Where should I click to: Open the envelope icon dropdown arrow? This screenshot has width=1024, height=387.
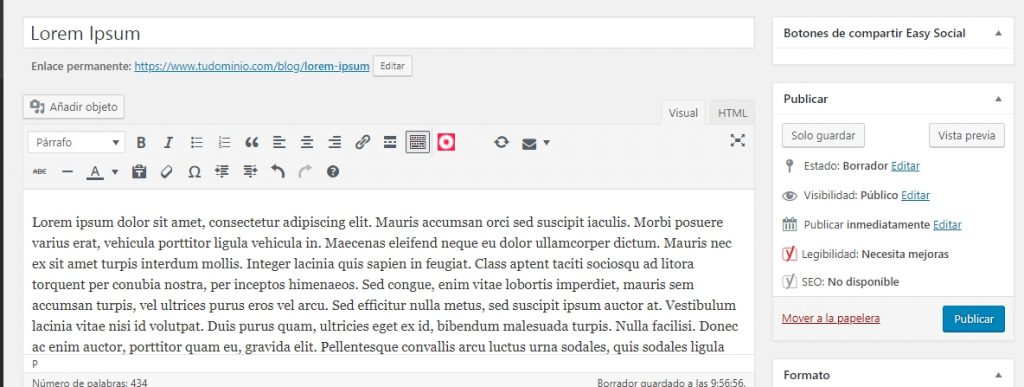pyautogui.click(x=547, y=142)
